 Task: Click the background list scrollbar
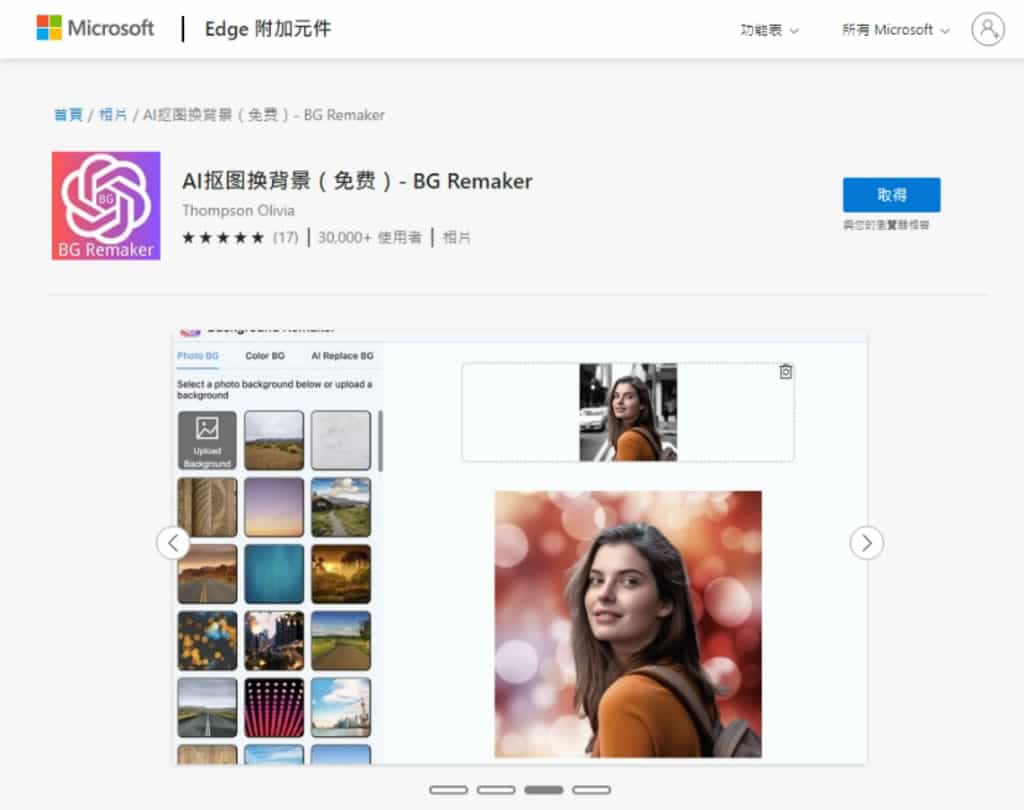380,440
